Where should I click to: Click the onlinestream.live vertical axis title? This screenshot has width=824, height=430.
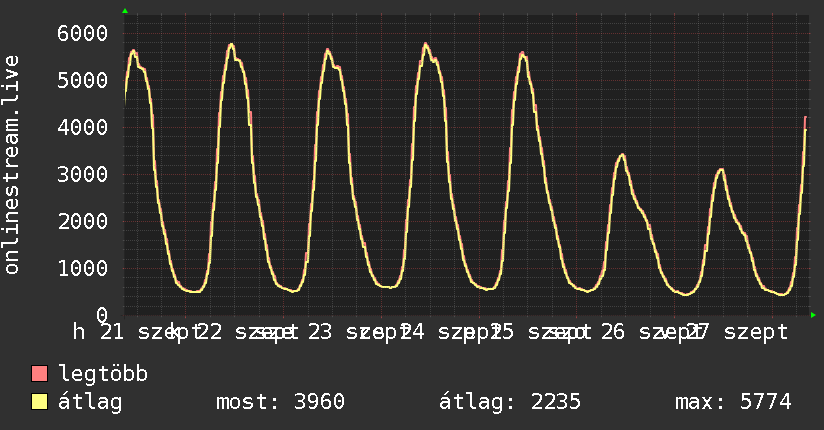(x=11, y=165)
